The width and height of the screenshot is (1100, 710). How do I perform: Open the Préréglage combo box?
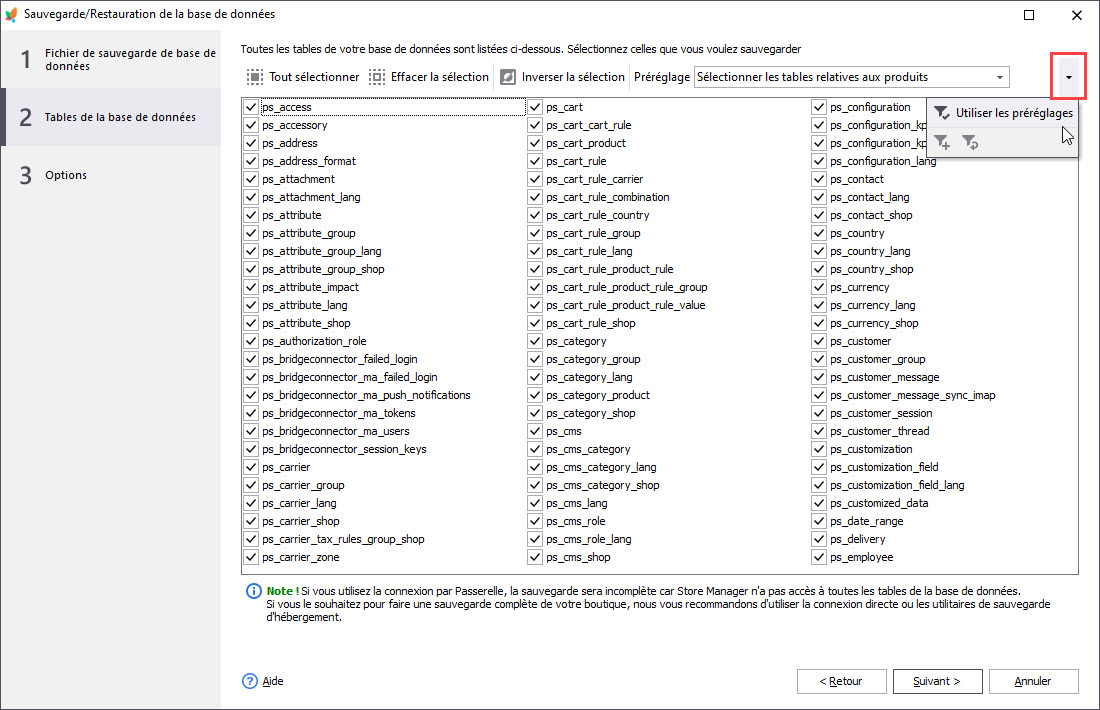tap(851, 77)
